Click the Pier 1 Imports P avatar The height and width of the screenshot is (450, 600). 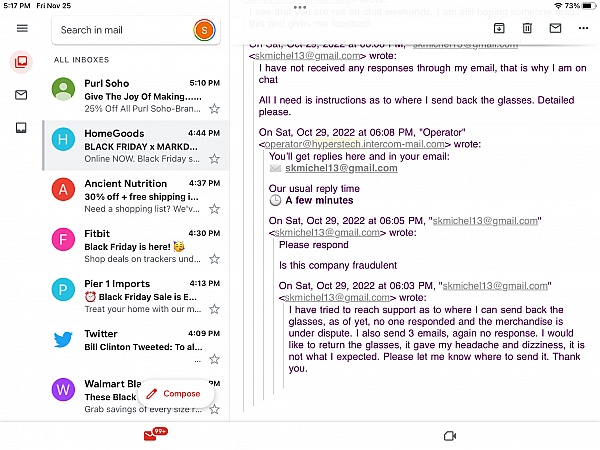tap(63, 290)
